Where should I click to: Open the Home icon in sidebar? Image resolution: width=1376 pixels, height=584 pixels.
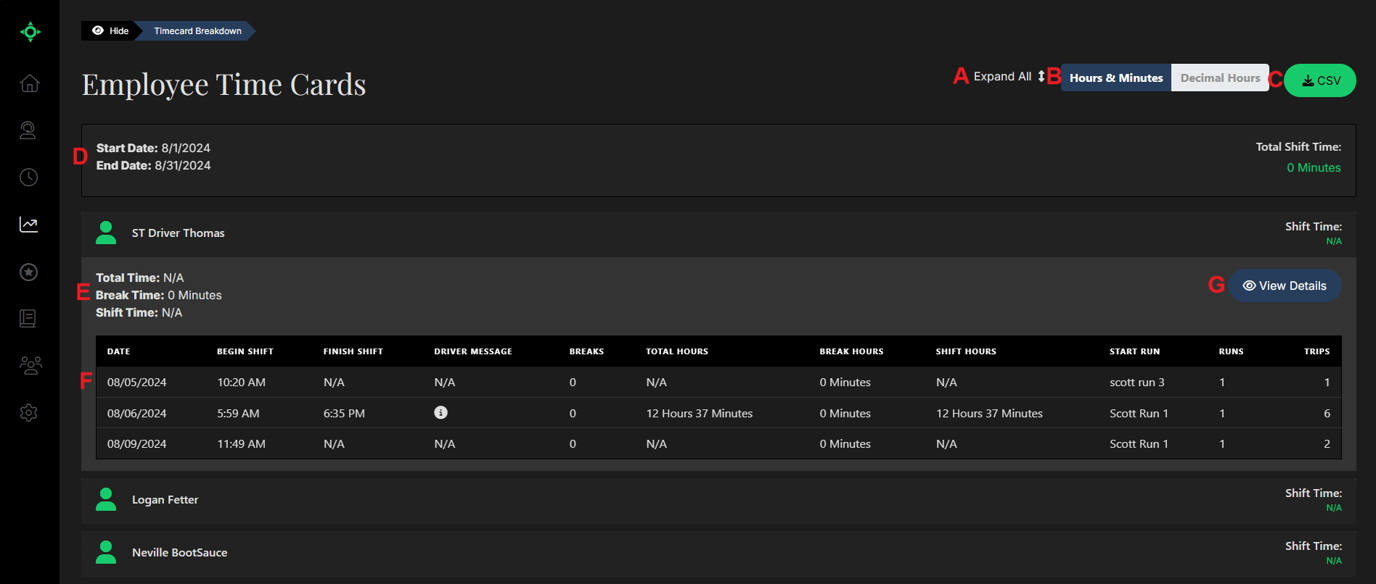coord(30,83)
